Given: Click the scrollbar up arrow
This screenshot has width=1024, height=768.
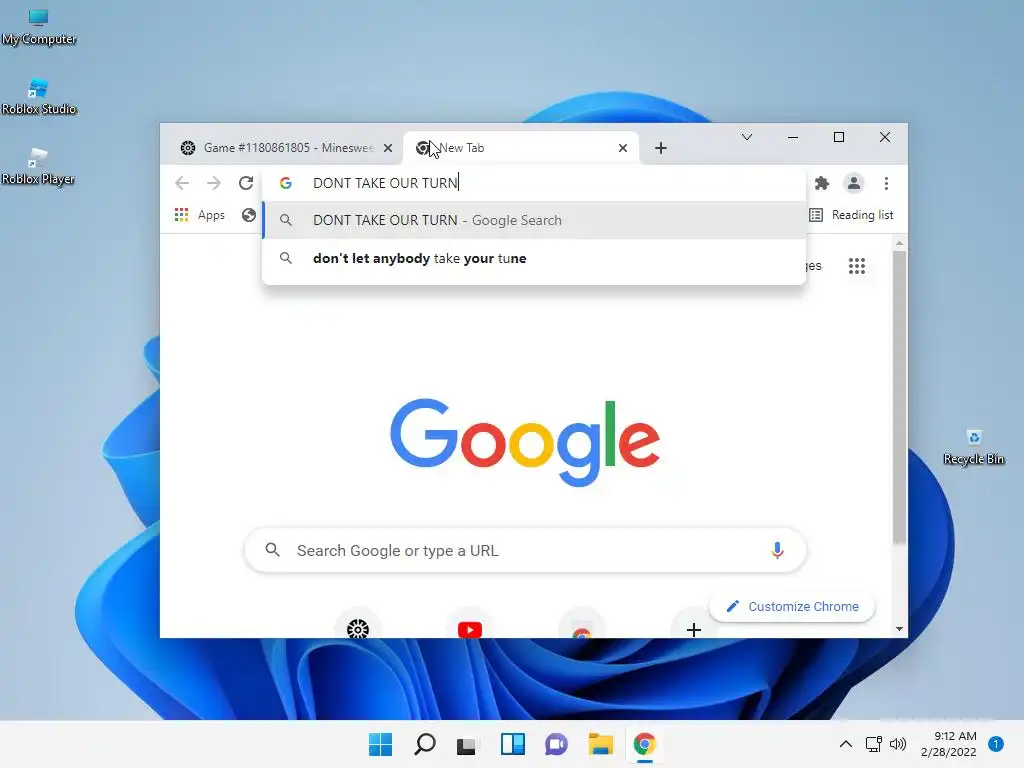Looking at the screenshot, I should point(899,243).
